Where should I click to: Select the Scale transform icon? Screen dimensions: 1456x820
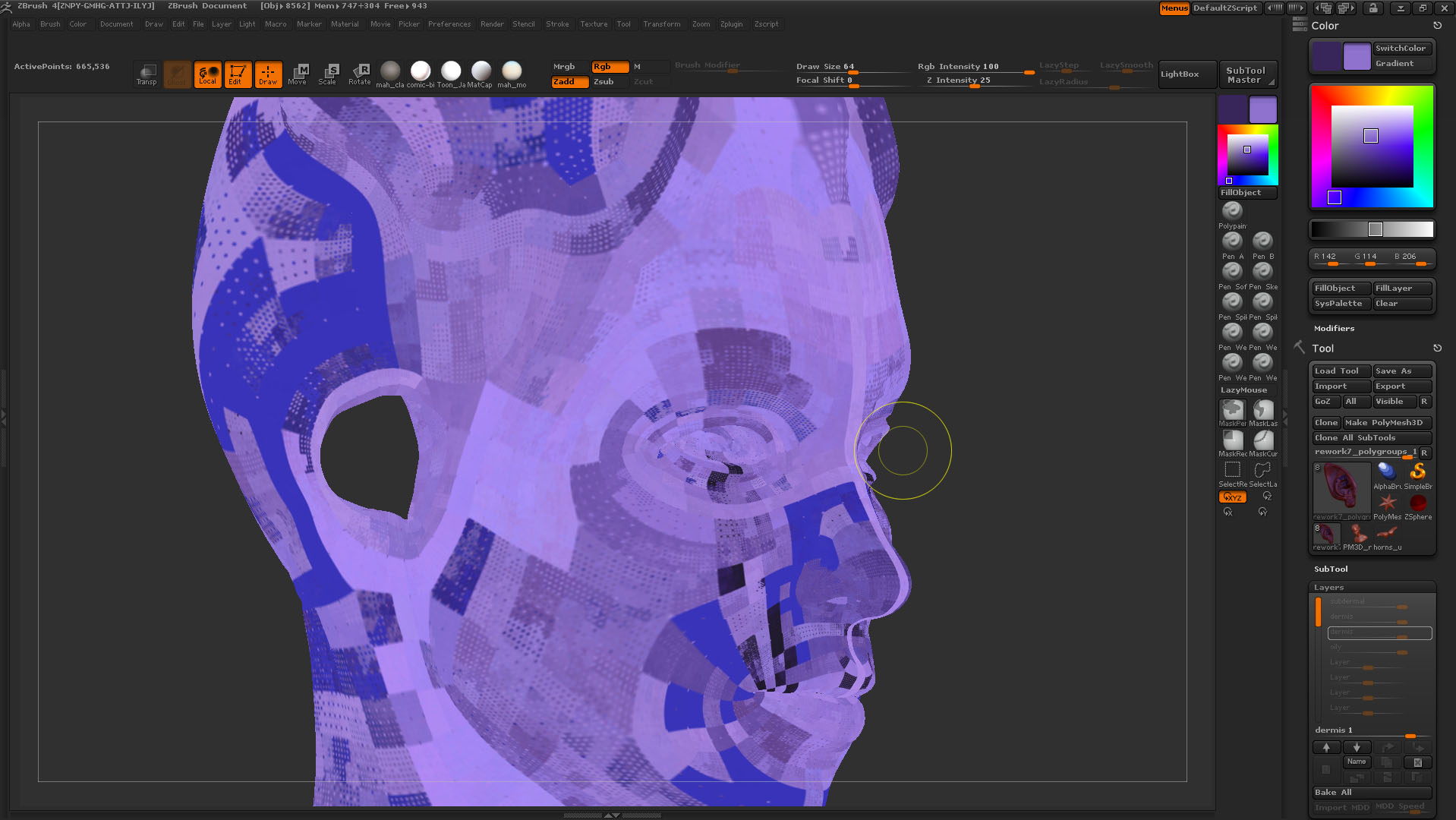(328, 74)
